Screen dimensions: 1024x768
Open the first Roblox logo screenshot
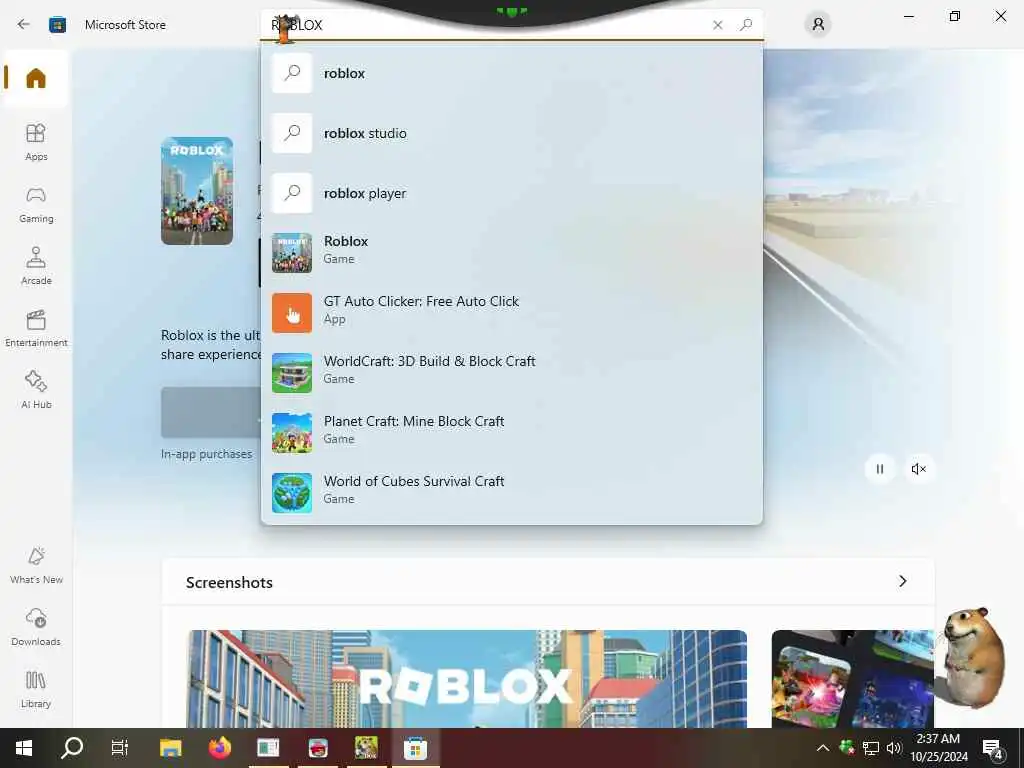(467, 679)
